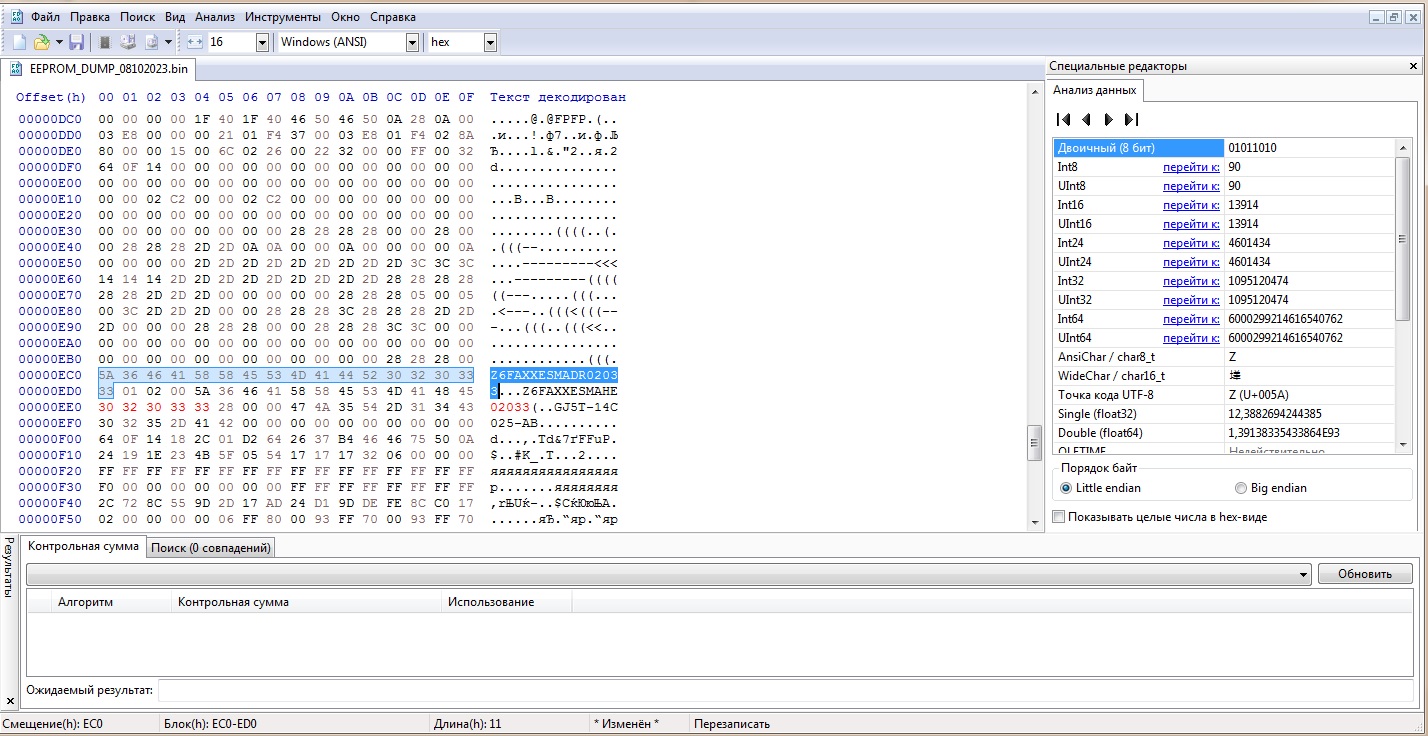Click the Обновить button
The image size is (1428, 736).
1364,574
